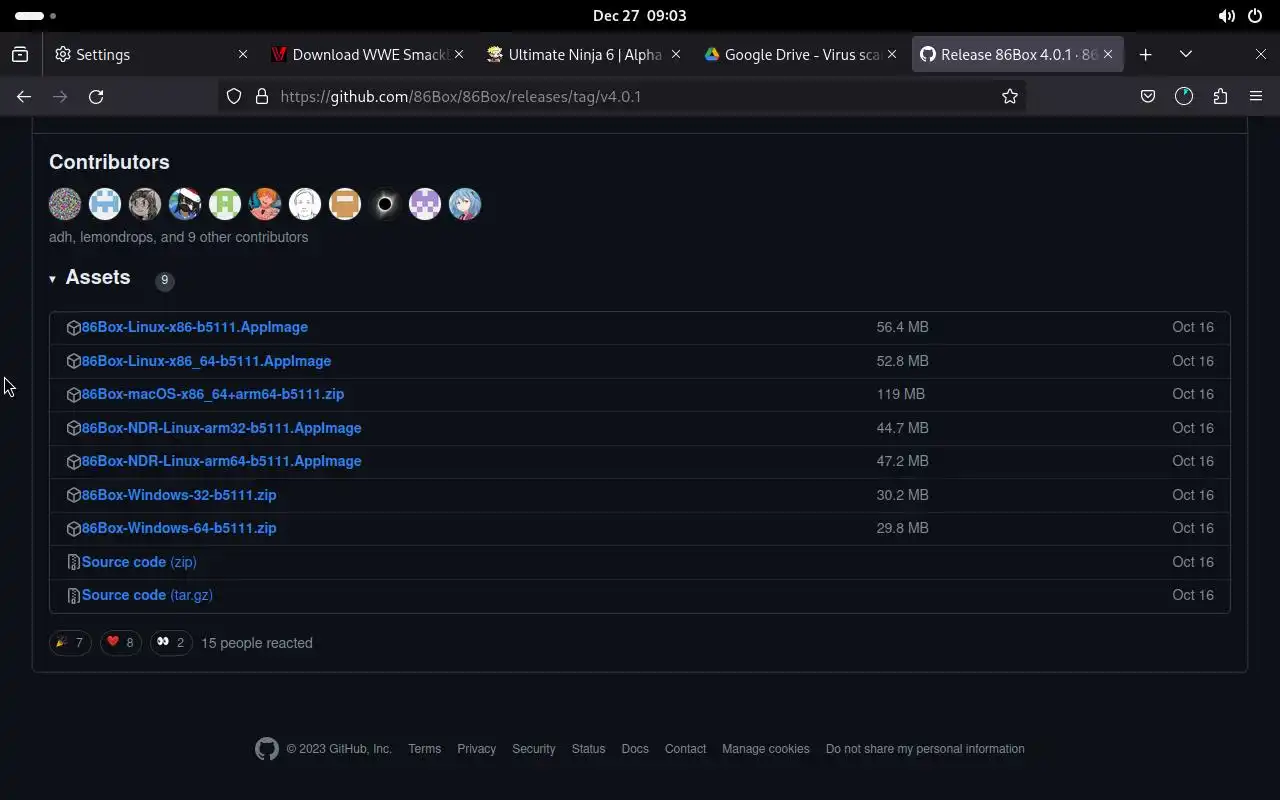This screenshot has width=1280, height=800.
Task: Select the Release 86Box 4.0.1 tab
Action: 1016,54
